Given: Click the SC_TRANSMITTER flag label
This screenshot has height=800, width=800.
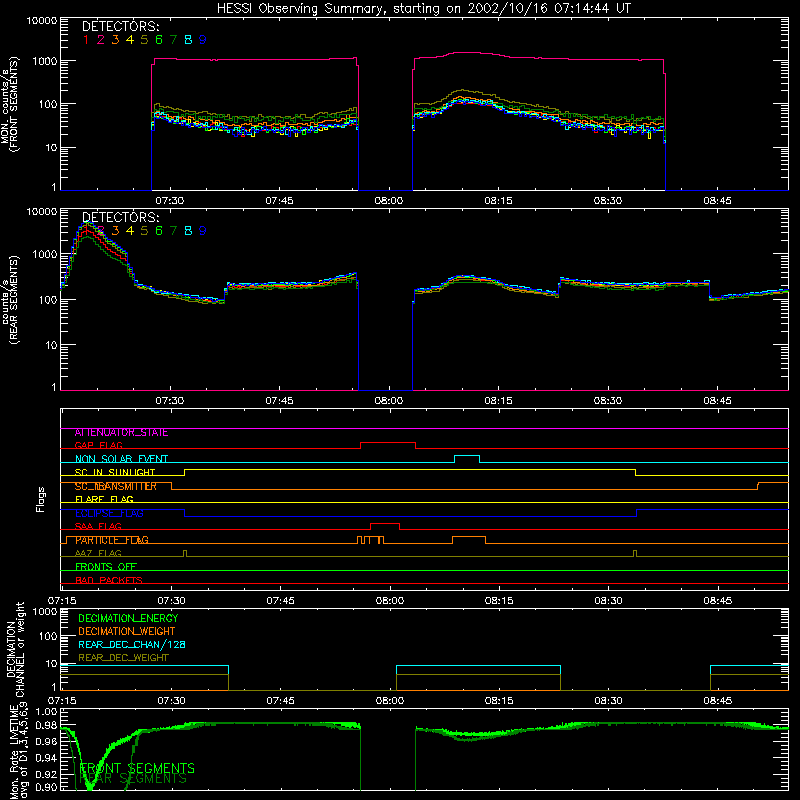Looking at the screenshot, I should point(116,486).
